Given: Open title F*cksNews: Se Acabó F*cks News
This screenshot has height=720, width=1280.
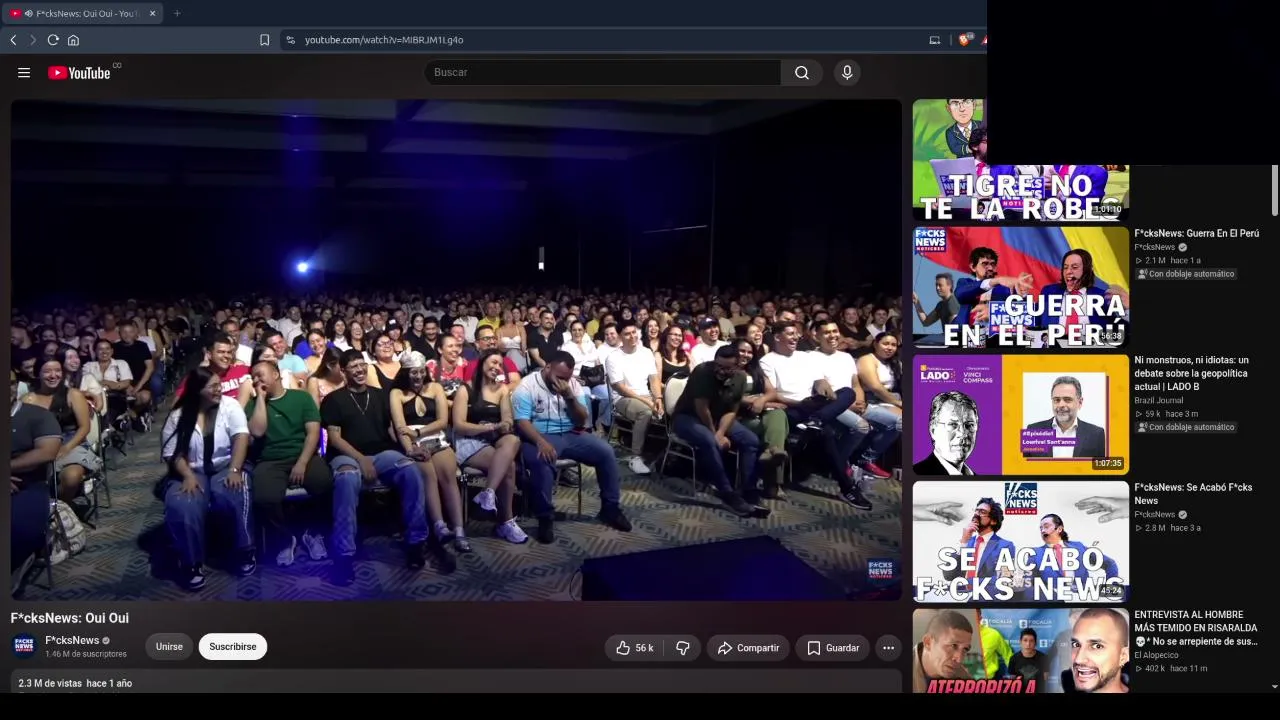Looking at the screenshot, I should 1193,494.
